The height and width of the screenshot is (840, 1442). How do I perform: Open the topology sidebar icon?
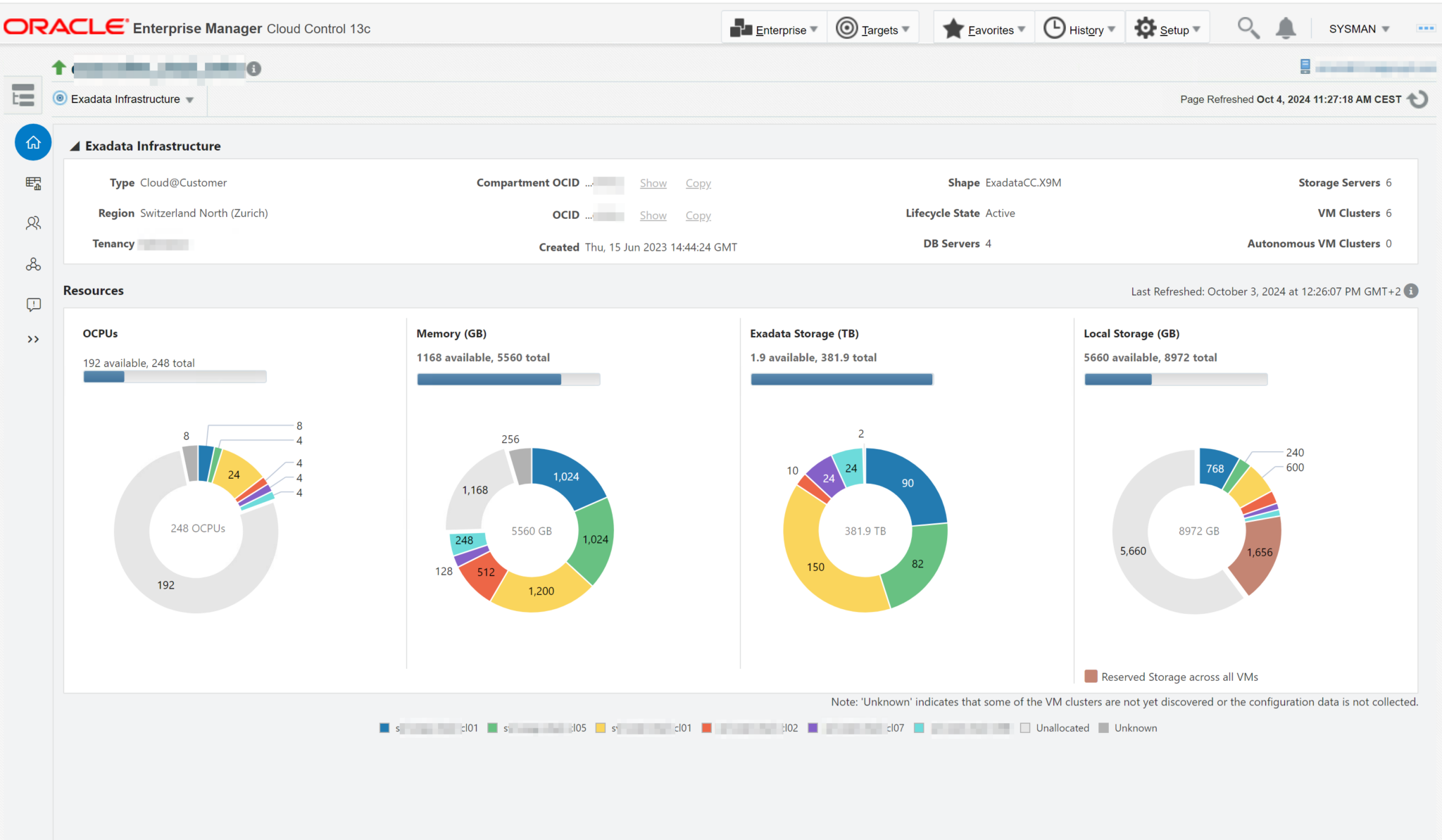point(33,264)
